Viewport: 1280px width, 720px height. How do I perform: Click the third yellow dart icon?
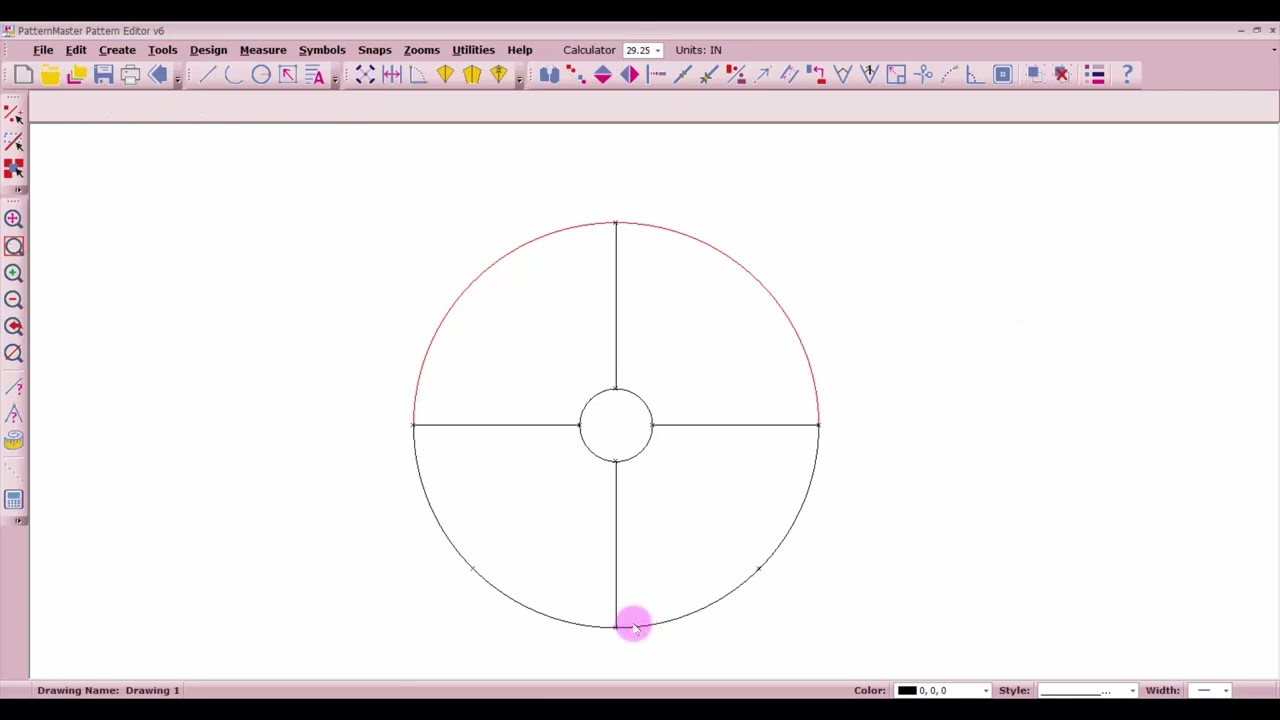[x=499, y=74]
